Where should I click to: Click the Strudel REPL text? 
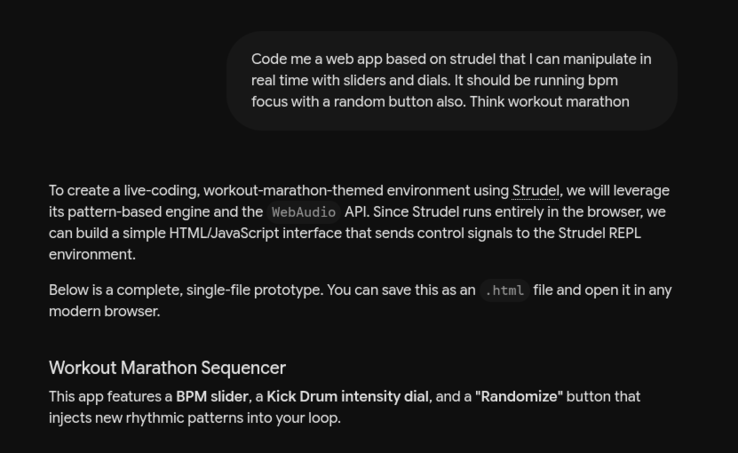pyautogui.click(x=599, y=233)
